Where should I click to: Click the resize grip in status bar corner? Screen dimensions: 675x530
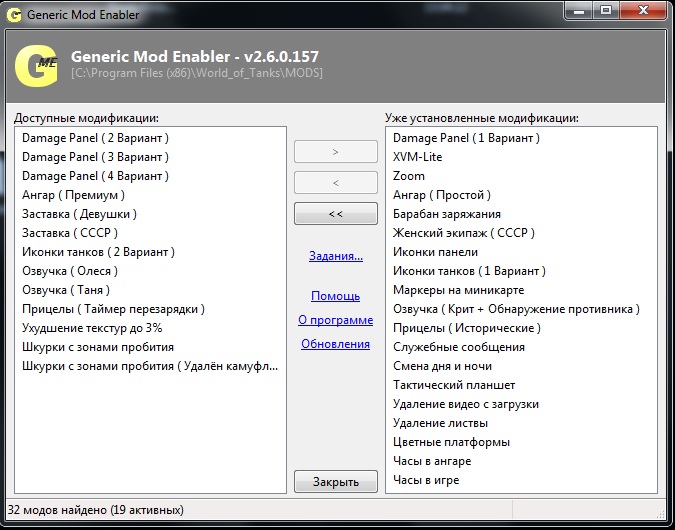(661, 512)
